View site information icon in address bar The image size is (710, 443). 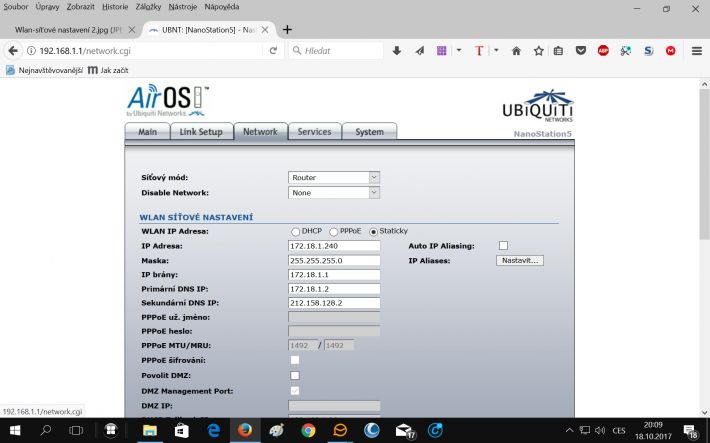(31, 51)
